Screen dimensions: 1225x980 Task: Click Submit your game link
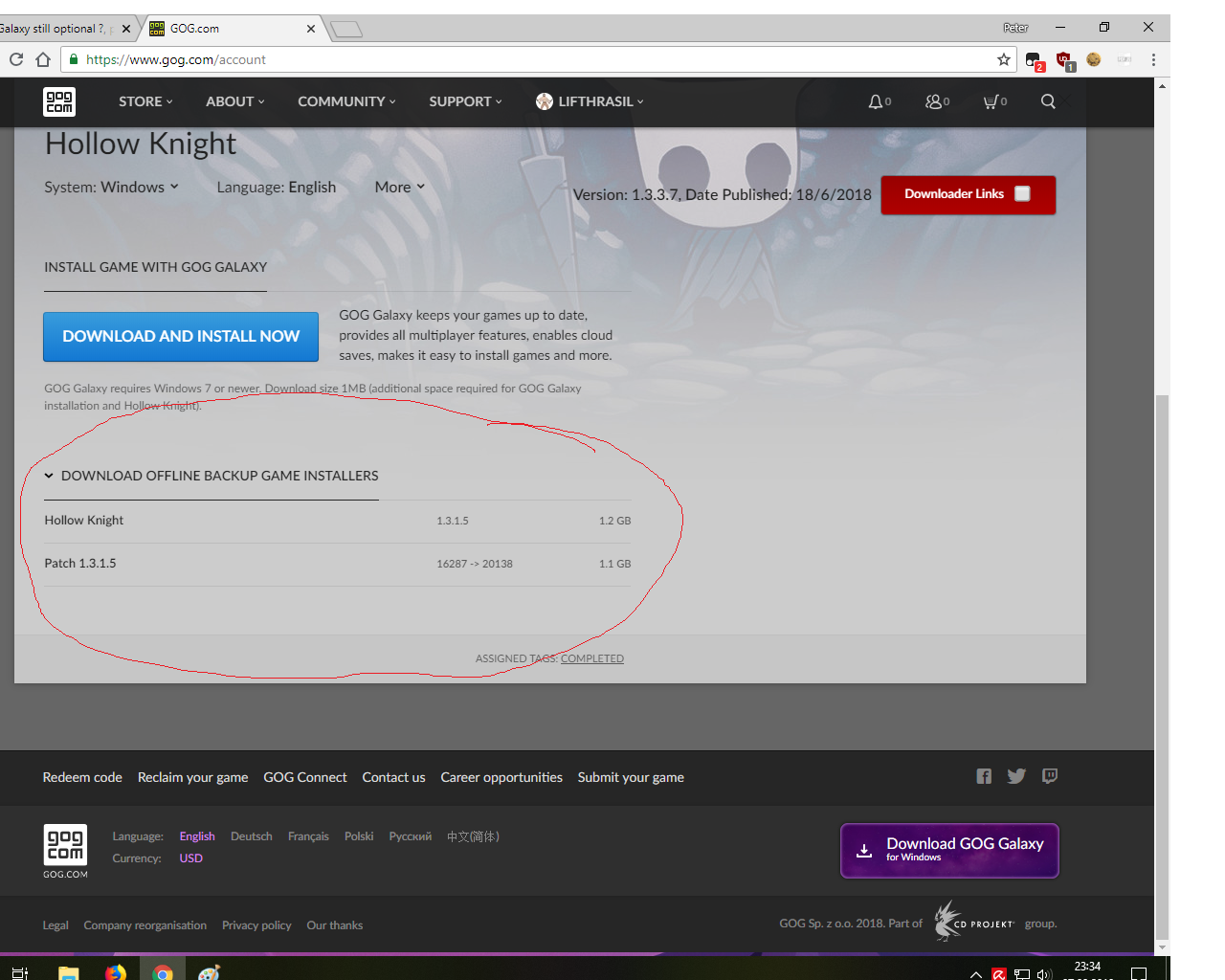click(x=631, y=777)
